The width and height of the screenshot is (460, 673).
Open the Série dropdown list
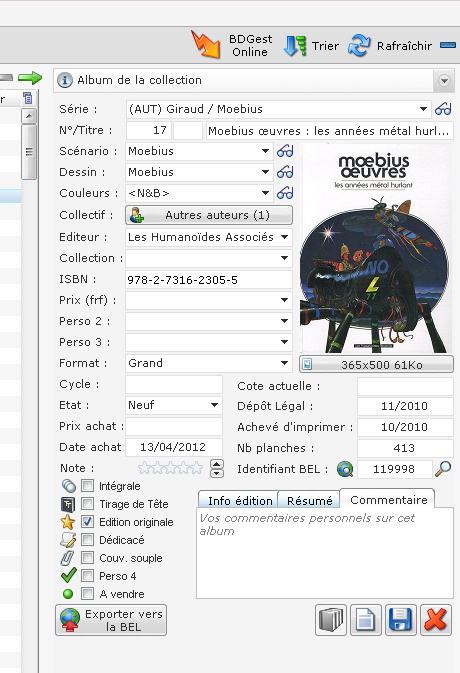(x=423, y=109)
